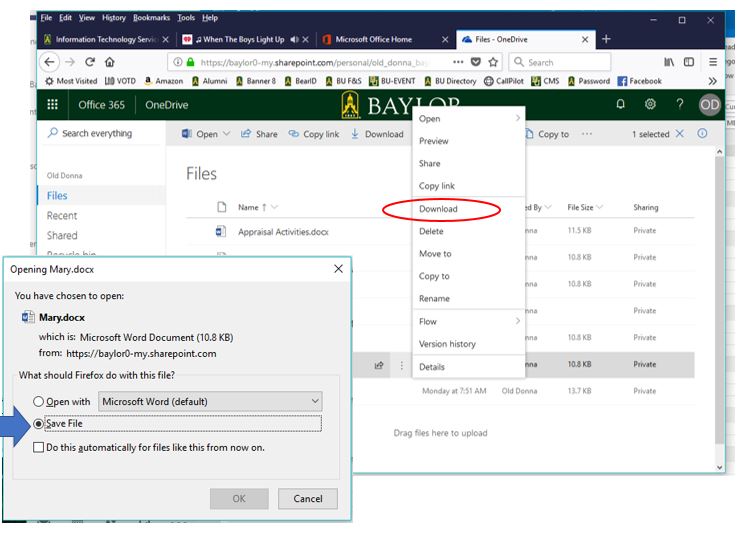Open the settings gear in OneDrive header
This screenshot has width=738, height=533.
(x=650, y=104)
